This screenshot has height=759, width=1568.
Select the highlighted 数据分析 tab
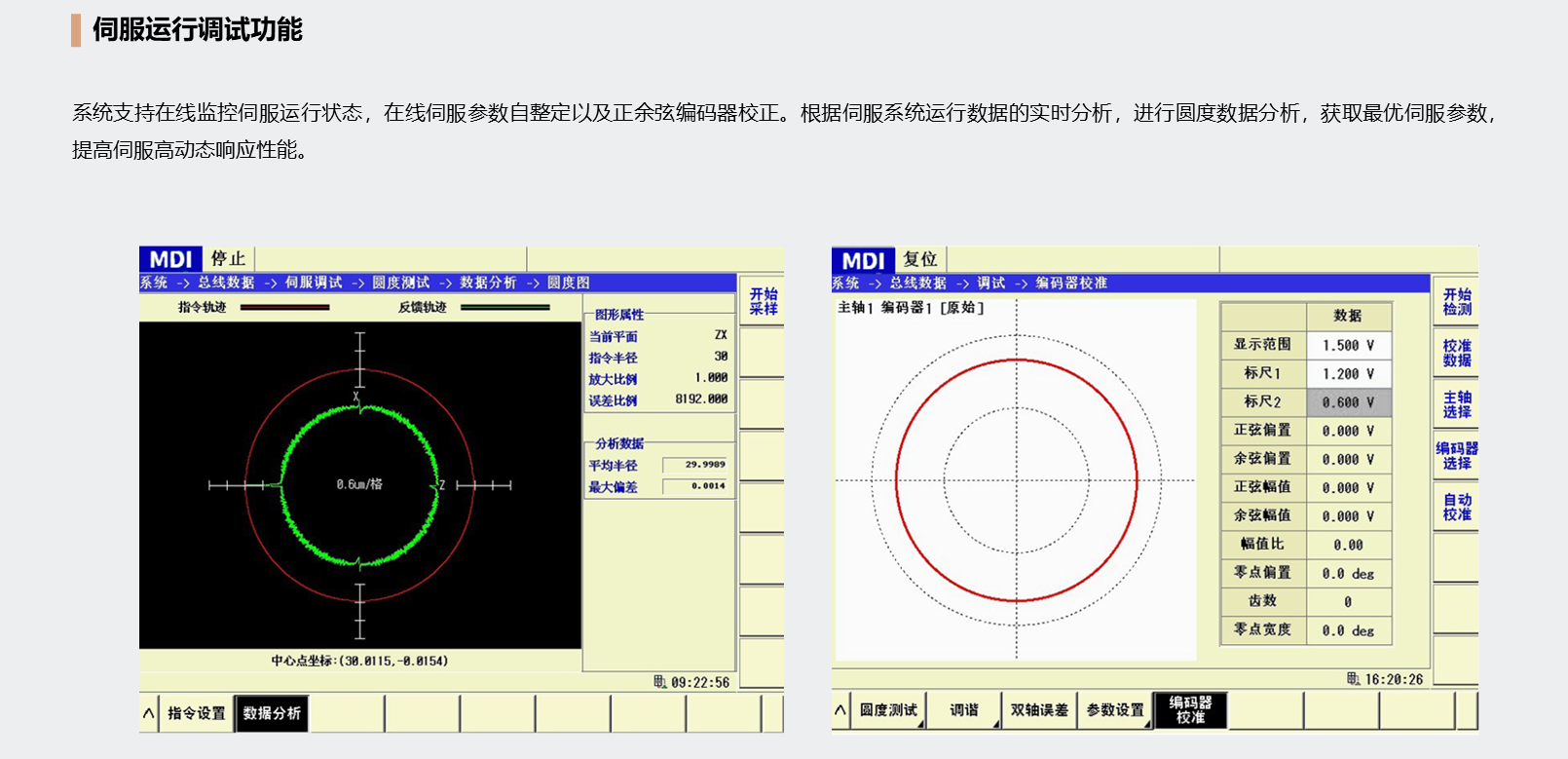coord(272,713)
